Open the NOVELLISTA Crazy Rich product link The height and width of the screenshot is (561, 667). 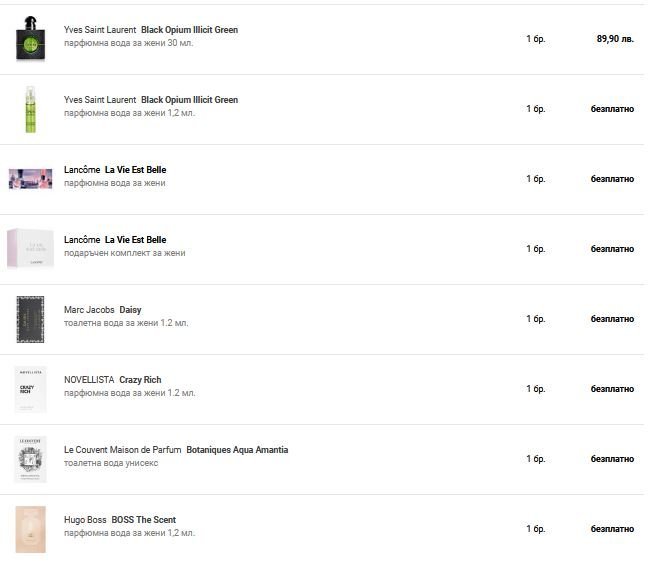click(x=140, y=380)
